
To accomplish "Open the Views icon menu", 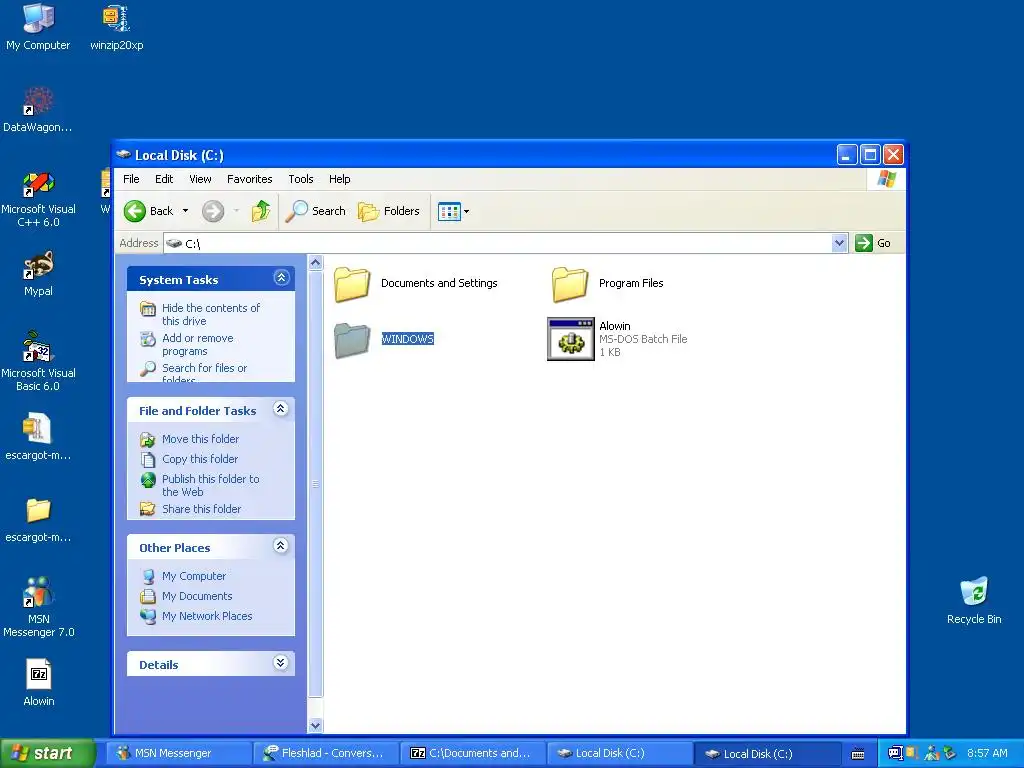I will click(x=453, y=212).
